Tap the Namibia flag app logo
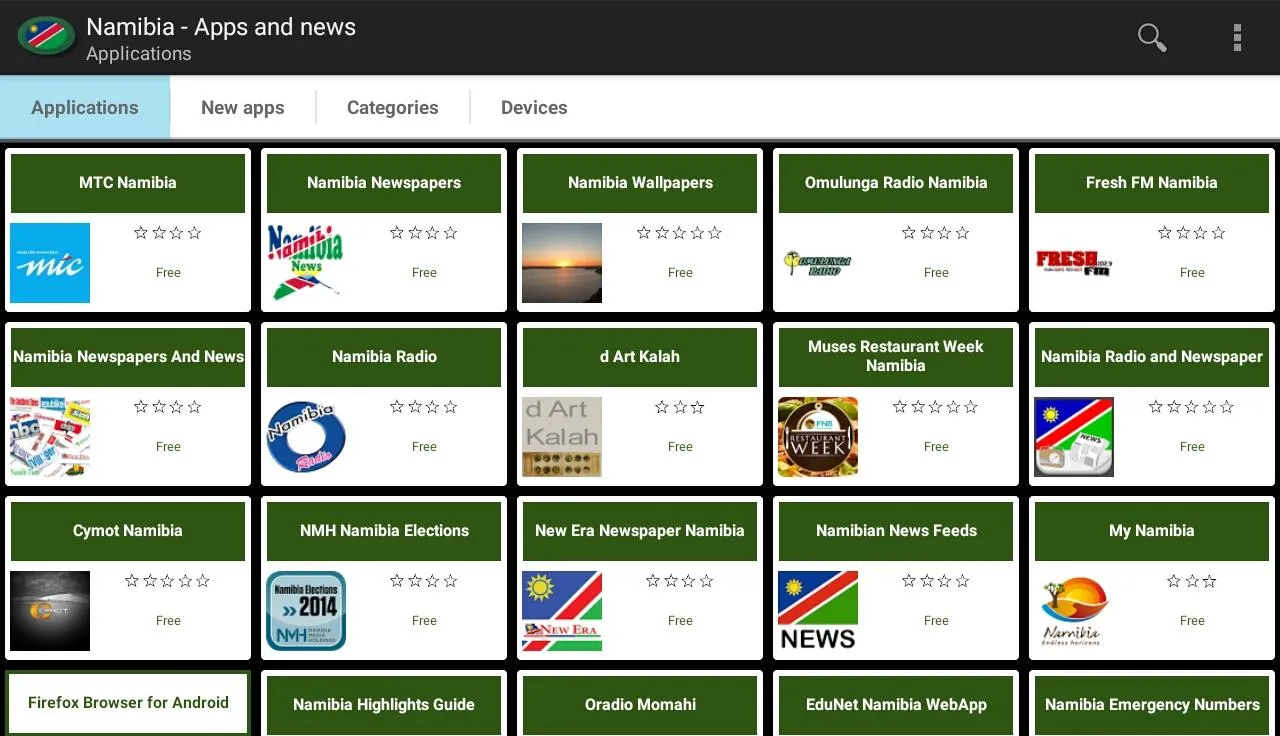1280x736 pixels. click(46, 37)
